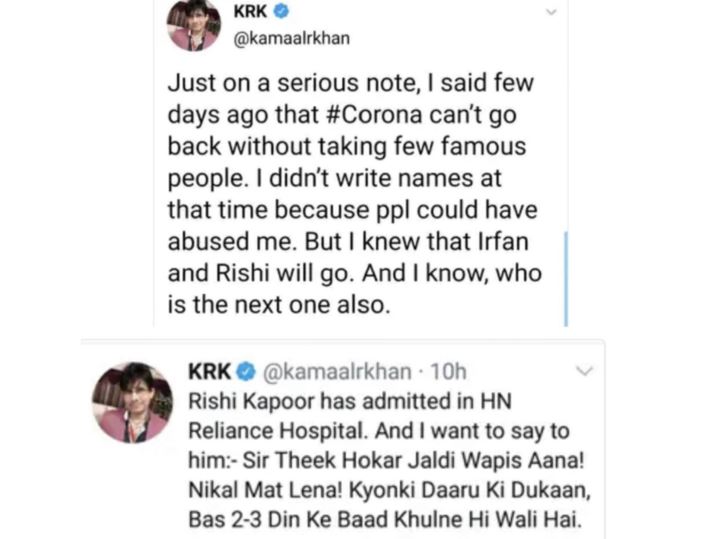Screen dimensions: 723x539
Task: Click the line ending 'Khulne Hi Wali Hai.'
Action: pyautogui.click(x=385, y=520)
